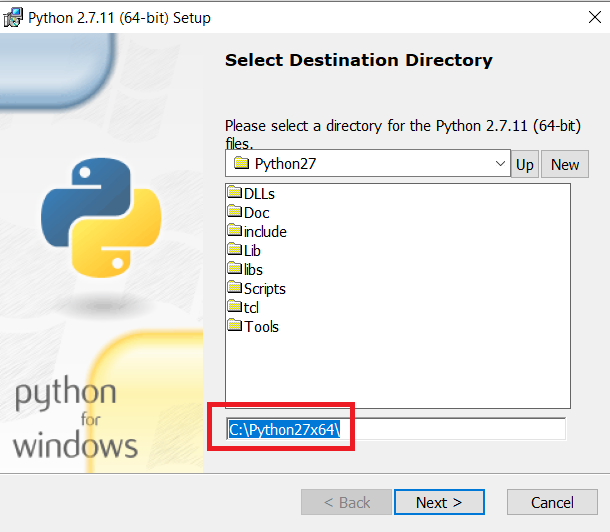The height and width of the screenshot is (532, 610).
Task: Select the DLLs folder name
Action: tap(259, 194)
